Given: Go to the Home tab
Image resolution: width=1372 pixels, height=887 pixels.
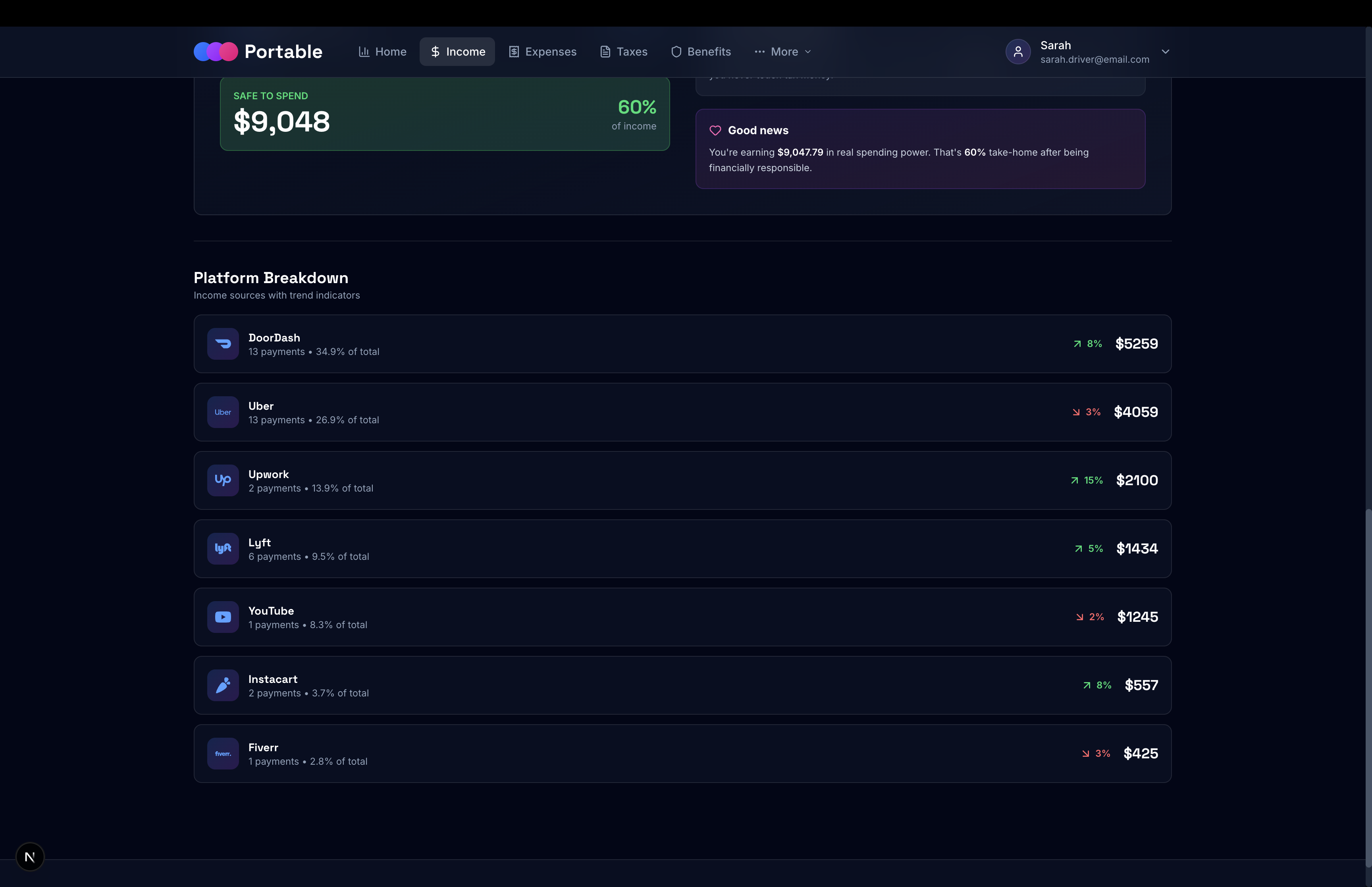Looking at the screenshot, I should pyautogui.click(x=382, y=52).
